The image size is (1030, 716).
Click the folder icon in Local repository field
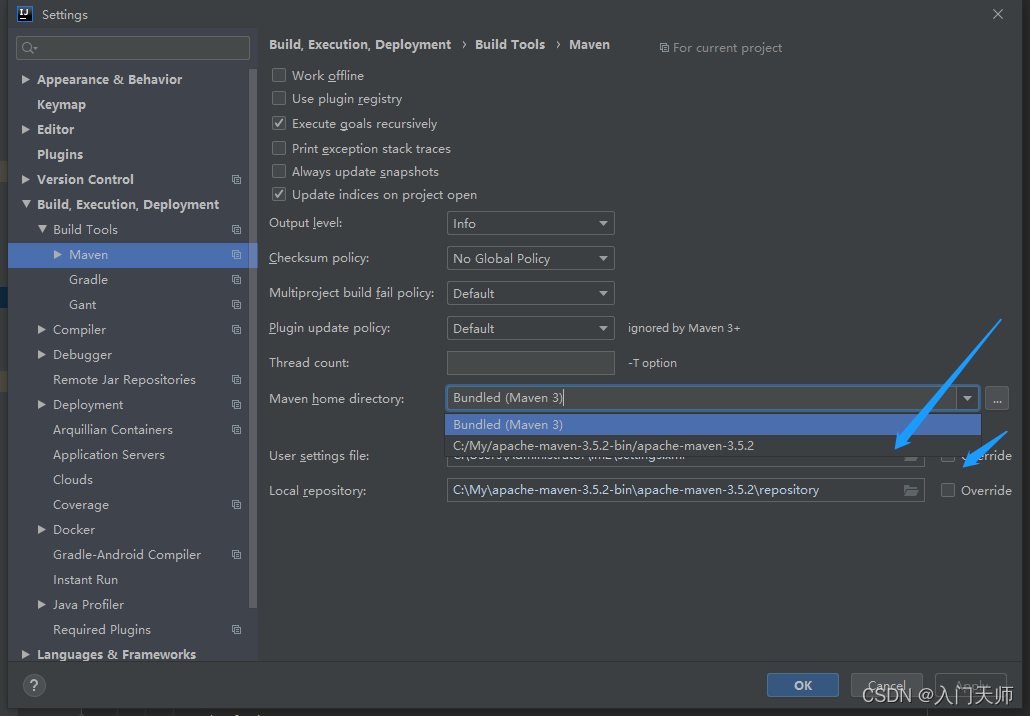point(910,490)
